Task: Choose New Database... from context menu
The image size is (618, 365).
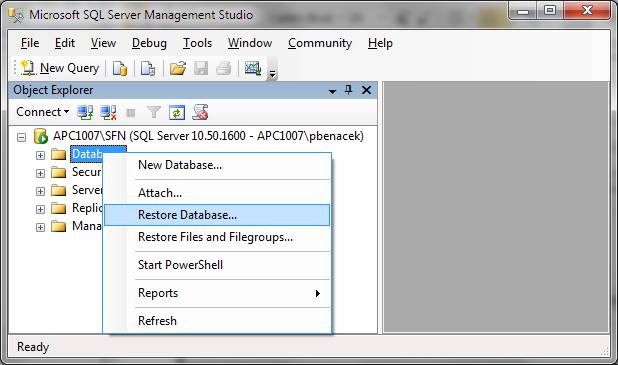Action: point(217,165)
